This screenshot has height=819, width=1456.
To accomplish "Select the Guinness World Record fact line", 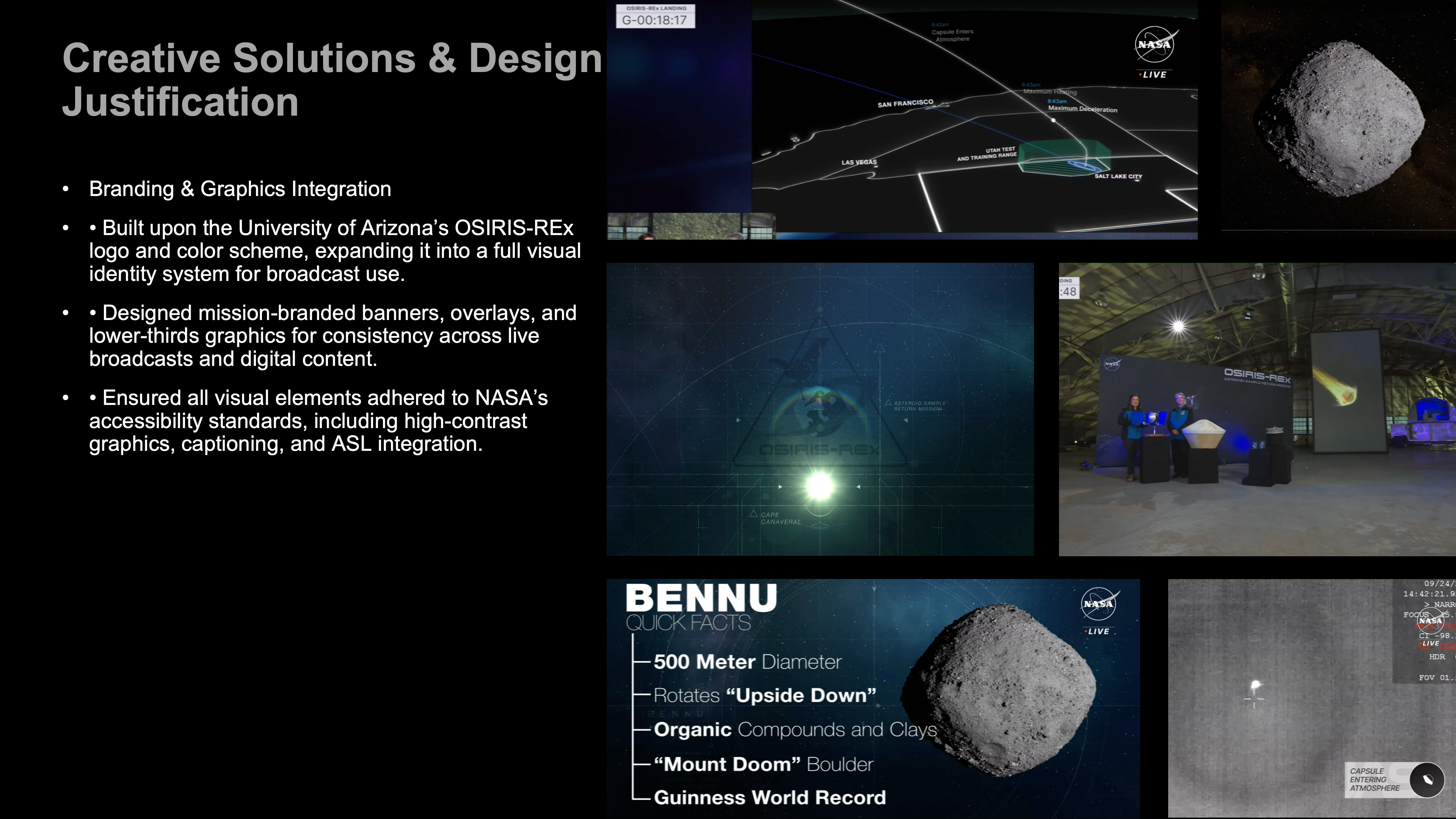I will (769, 797).
